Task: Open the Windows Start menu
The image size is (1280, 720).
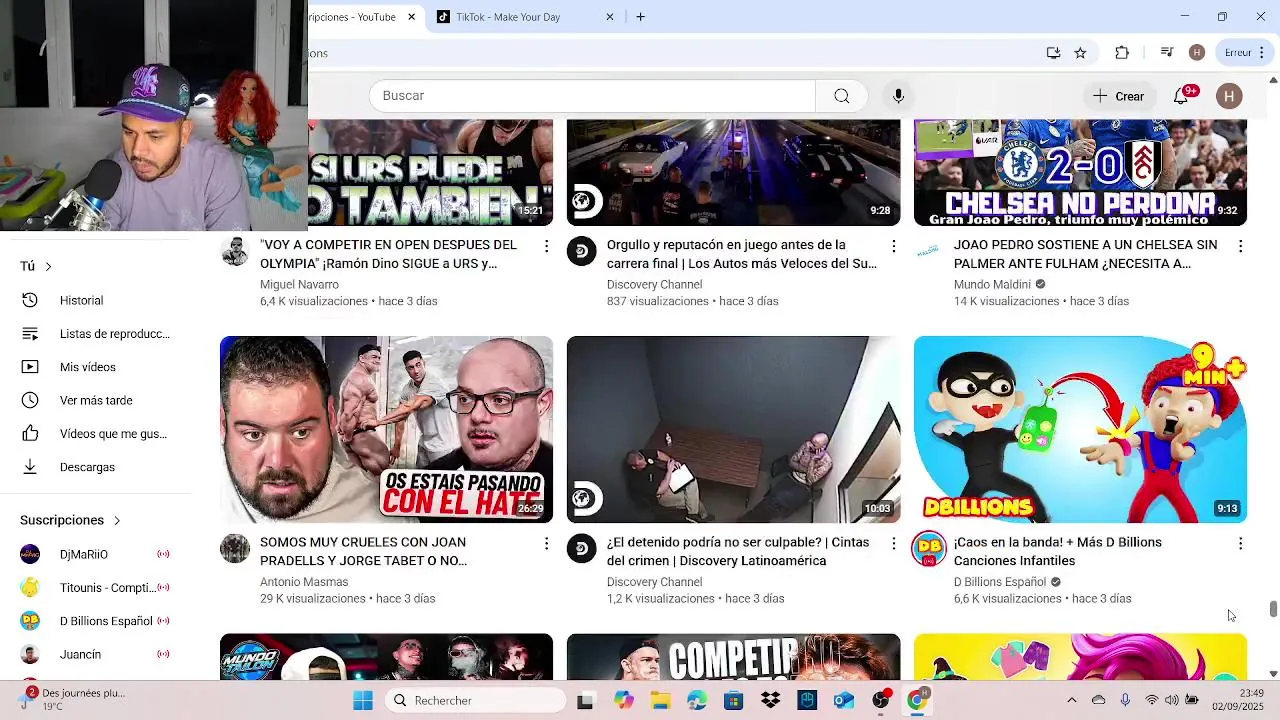Action: [x=363, y=701]
